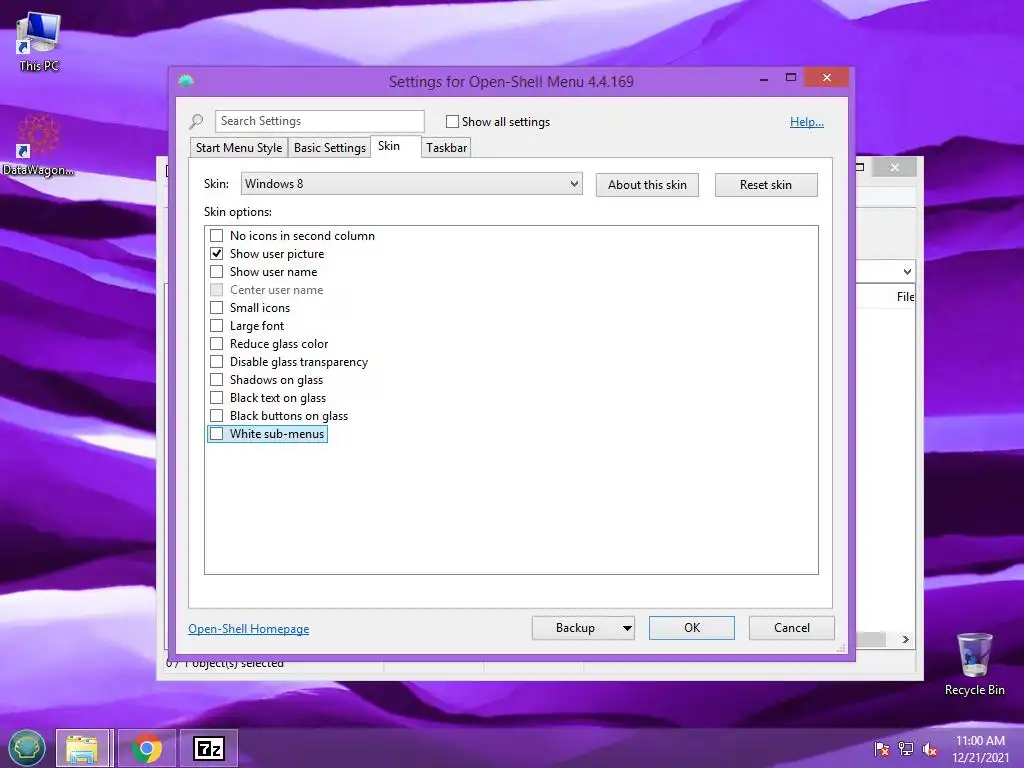This screenshot has height=768, width=1024.
Task: Open File Explorer from the taskbar
Action: (82, 748)
